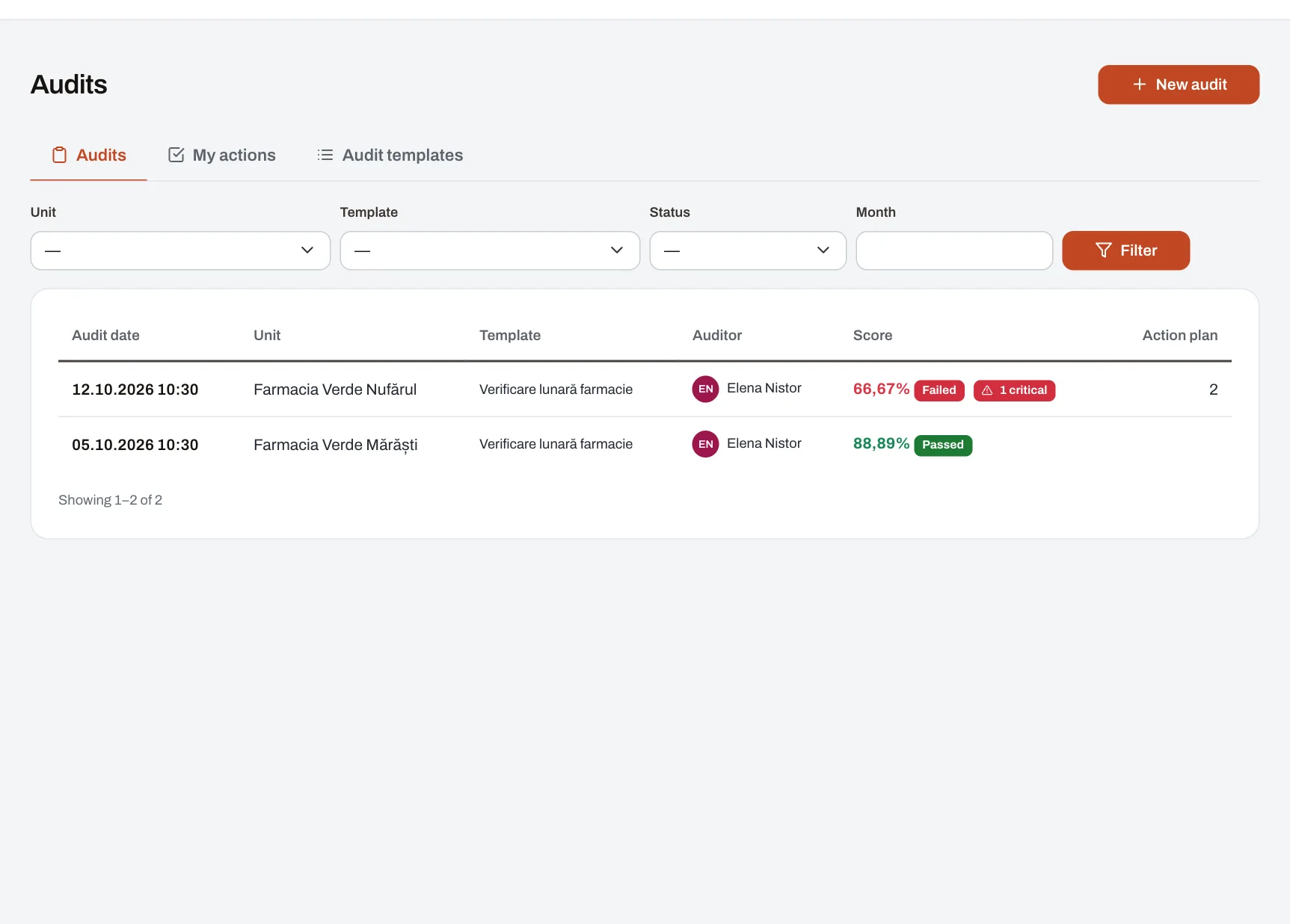Click the warning triangle in critical badge

[987, 390]
